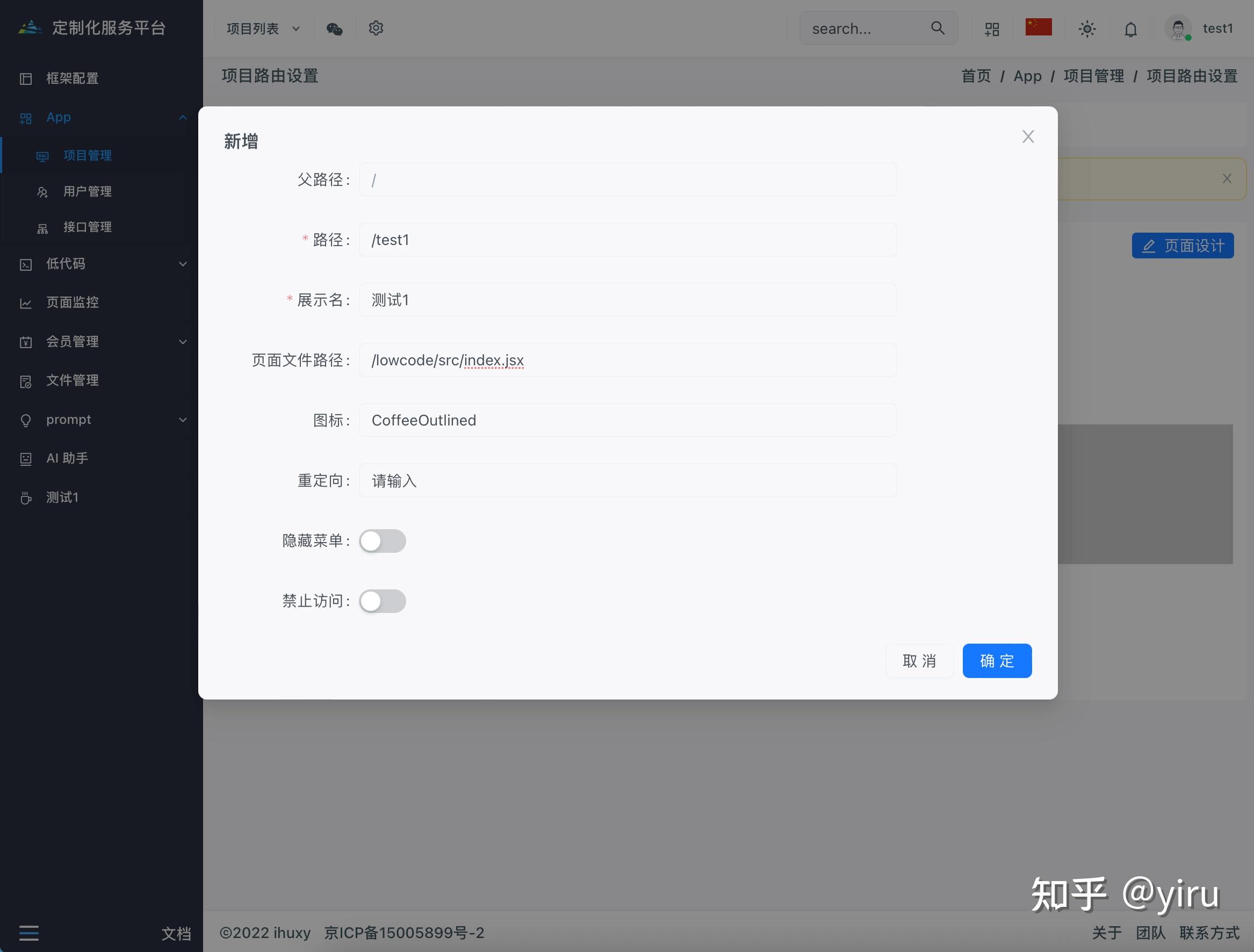Open 框架配置 in the sidebar
1254x952 pixels.
pos(102,78)
